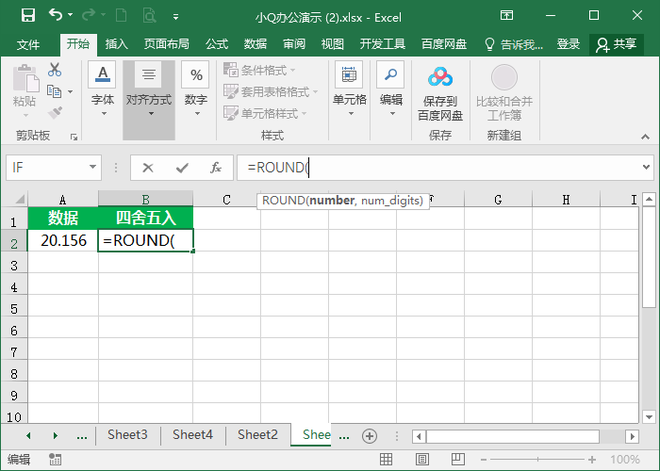Click the vertical scrollbar down arrow

point(649,417)
